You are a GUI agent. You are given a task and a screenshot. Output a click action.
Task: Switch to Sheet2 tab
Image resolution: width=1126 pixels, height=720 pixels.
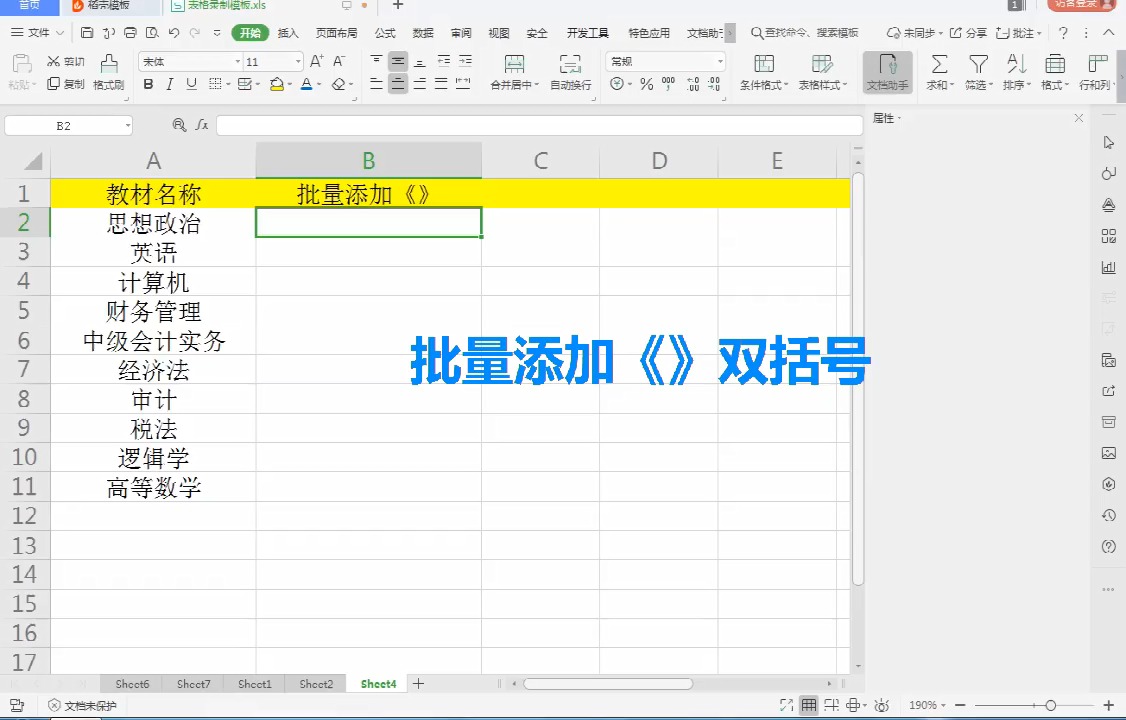tap(316, 684)
